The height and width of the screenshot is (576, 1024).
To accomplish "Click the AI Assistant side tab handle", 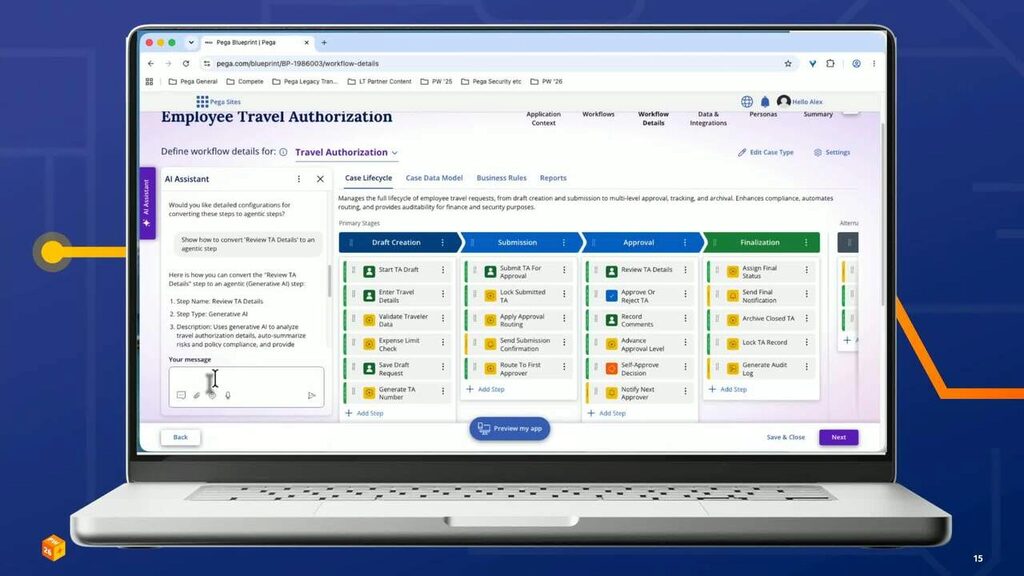I will pyautogui.click(x=147, y=203).
